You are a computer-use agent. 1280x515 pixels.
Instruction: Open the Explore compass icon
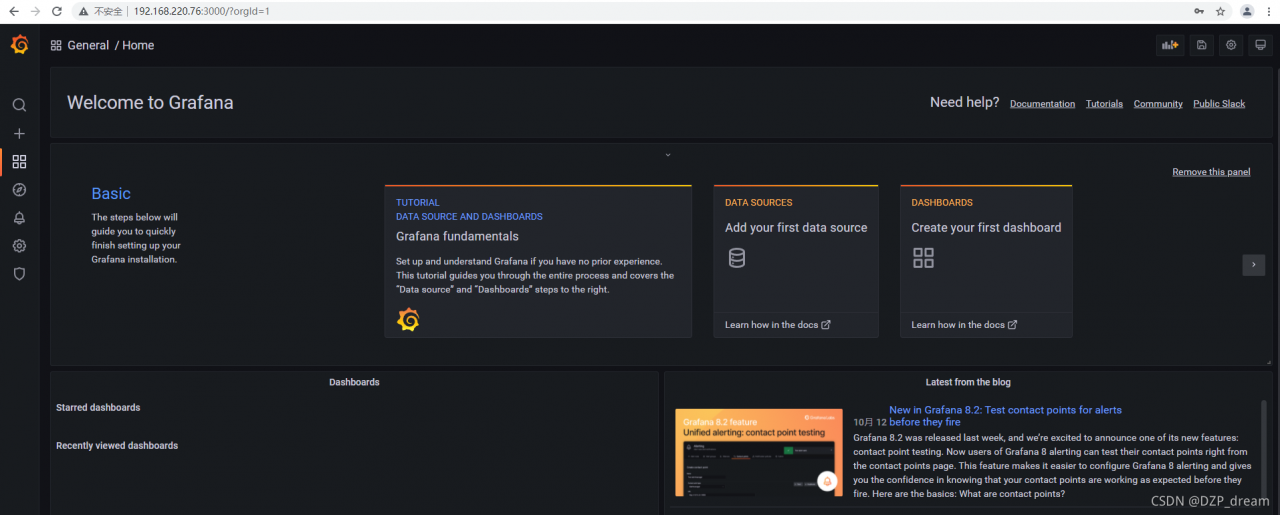pos(19,189)
